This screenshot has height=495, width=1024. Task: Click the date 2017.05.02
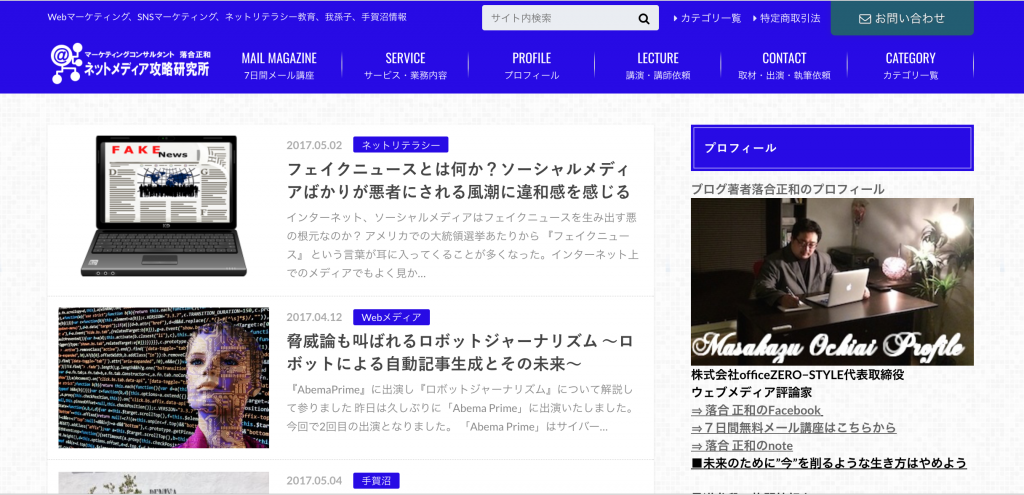click(314, 145)
